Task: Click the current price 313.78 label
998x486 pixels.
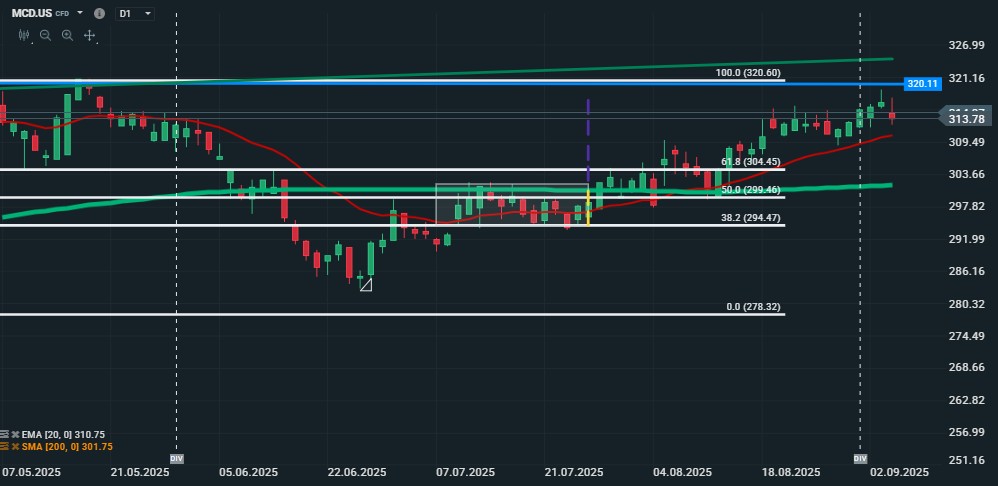Action: point(966,119)
